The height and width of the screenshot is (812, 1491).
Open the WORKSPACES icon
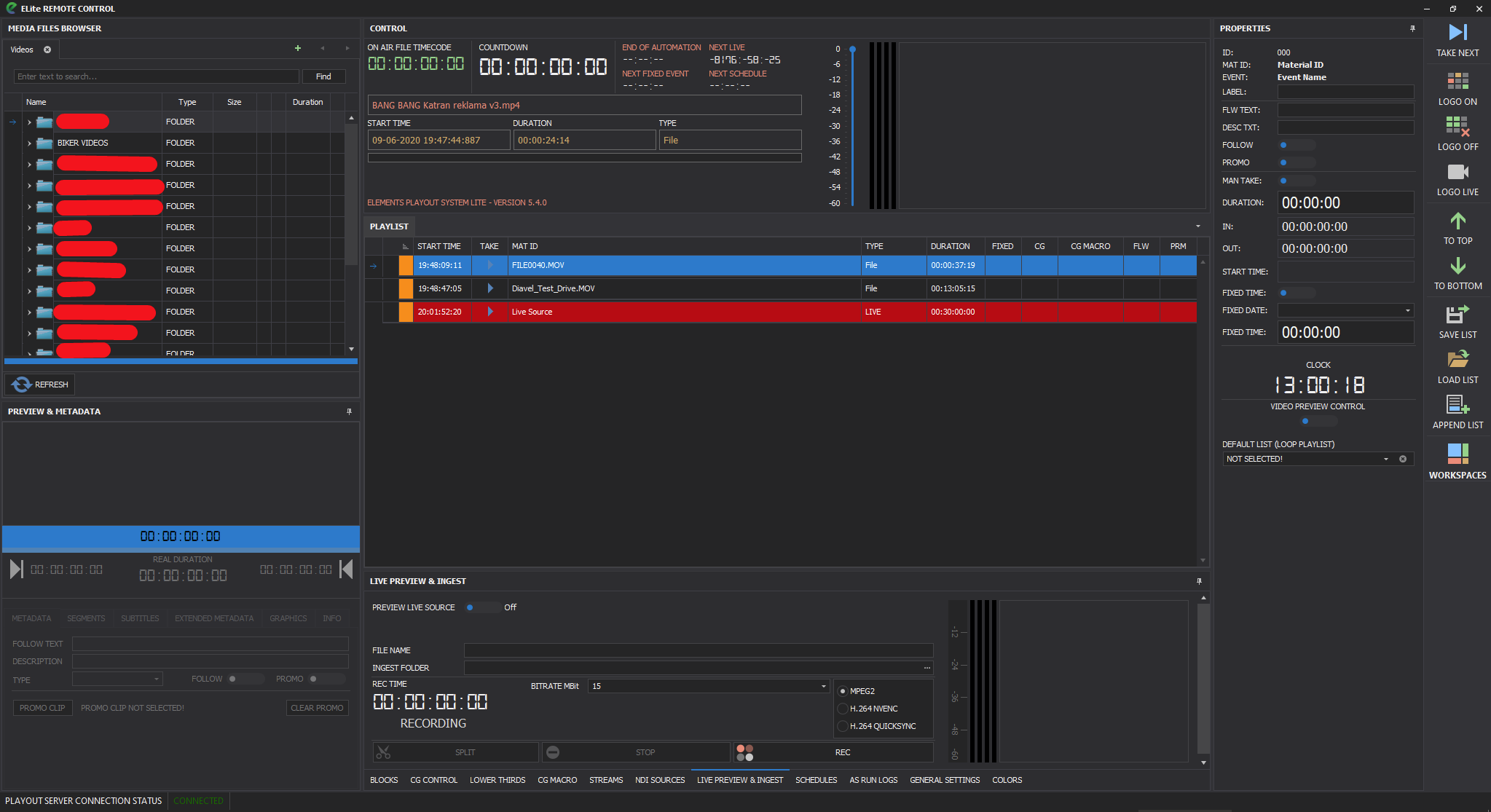[x=1457, y=453]
